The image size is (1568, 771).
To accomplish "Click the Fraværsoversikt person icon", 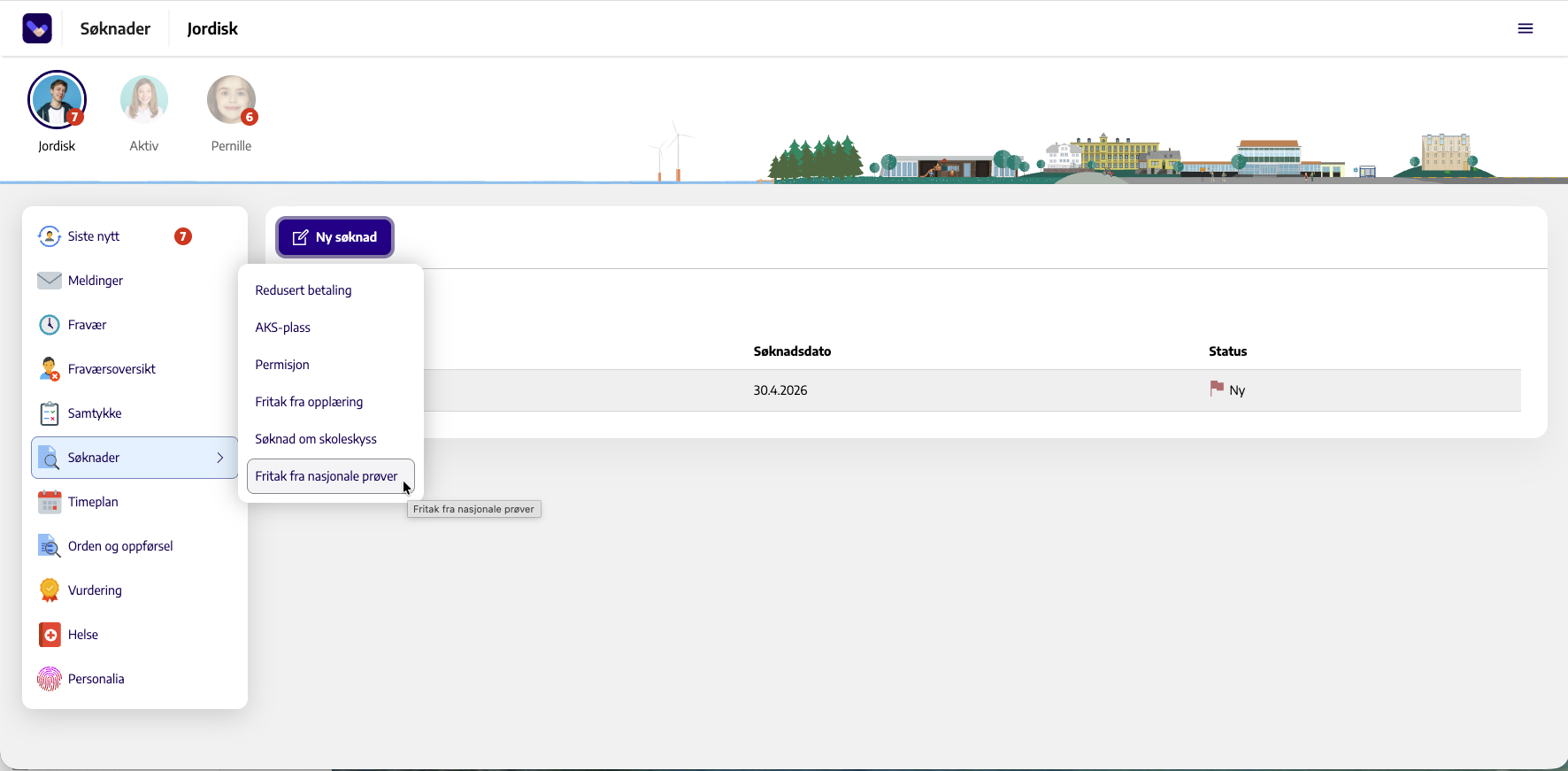I will point(50,369).
